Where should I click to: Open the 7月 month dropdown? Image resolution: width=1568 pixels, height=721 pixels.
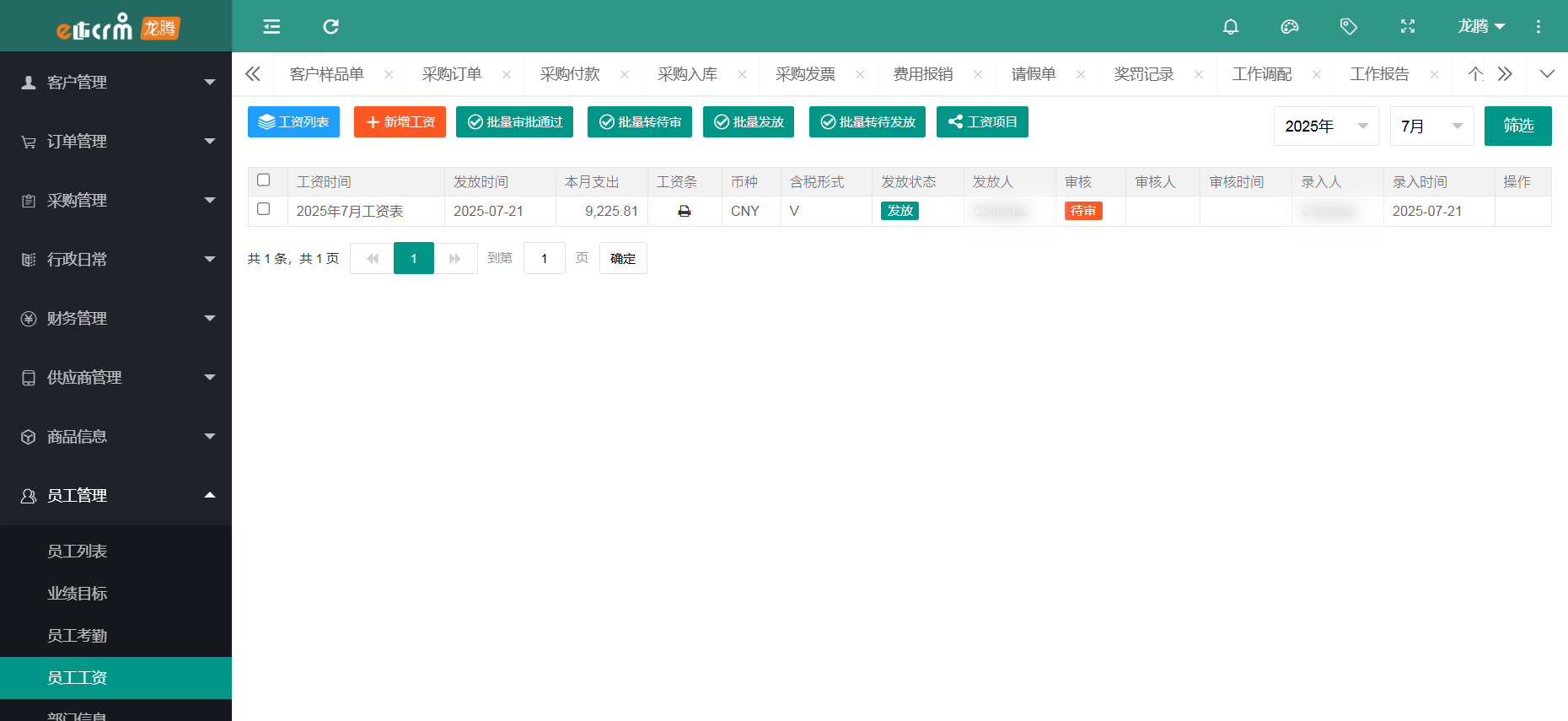[1431, 126]
